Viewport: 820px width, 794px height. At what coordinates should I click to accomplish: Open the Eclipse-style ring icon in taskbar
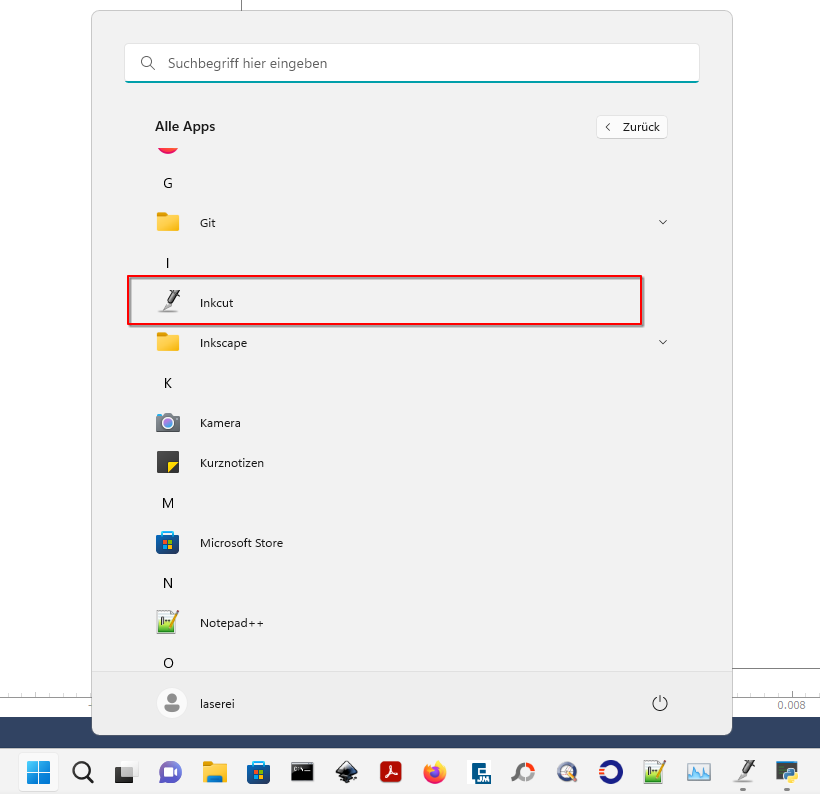(x=611, y=772)
